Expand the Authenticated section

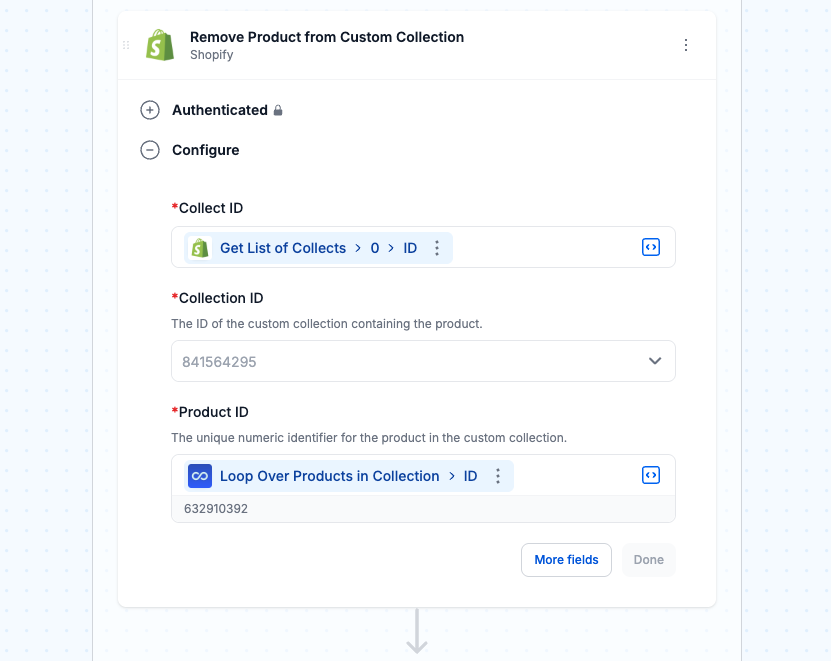point(150,110)
